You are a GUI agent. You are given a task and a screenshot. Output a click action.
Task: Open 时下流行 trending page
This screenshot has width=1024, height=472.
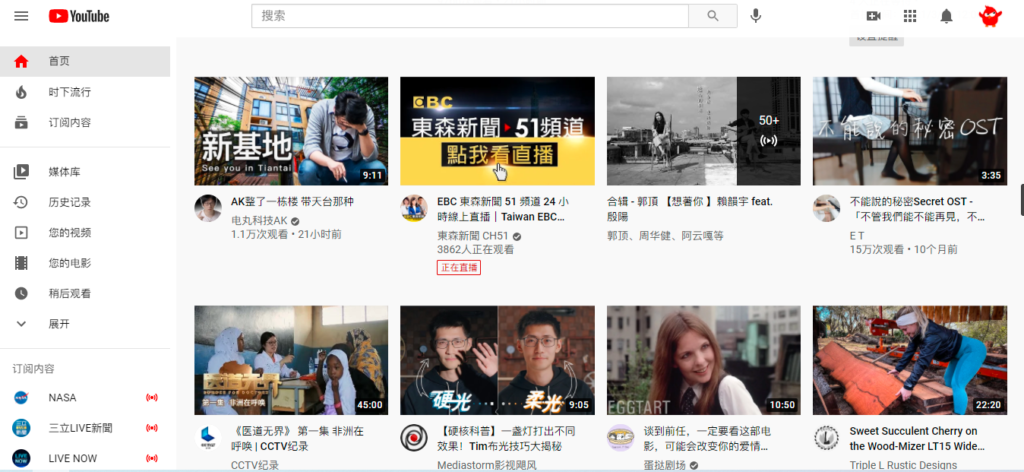tap(85, 92)
